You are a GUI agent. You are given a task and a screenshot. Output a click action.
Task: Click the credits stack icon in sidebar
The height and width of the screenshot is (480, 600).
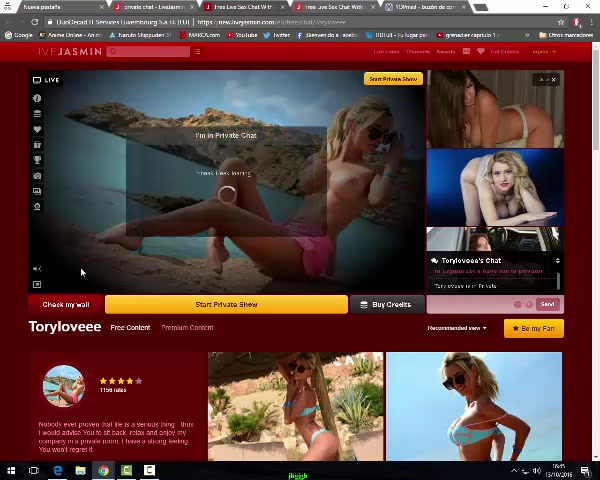[37, 114]
